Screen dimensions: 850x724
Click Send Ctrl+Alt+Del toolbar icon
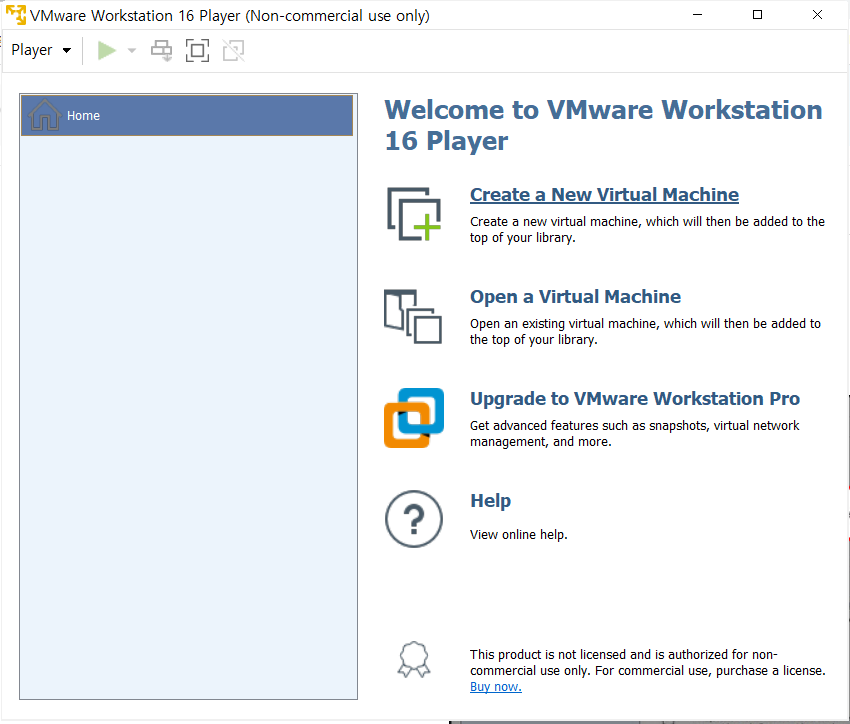[x=162, y=50]
